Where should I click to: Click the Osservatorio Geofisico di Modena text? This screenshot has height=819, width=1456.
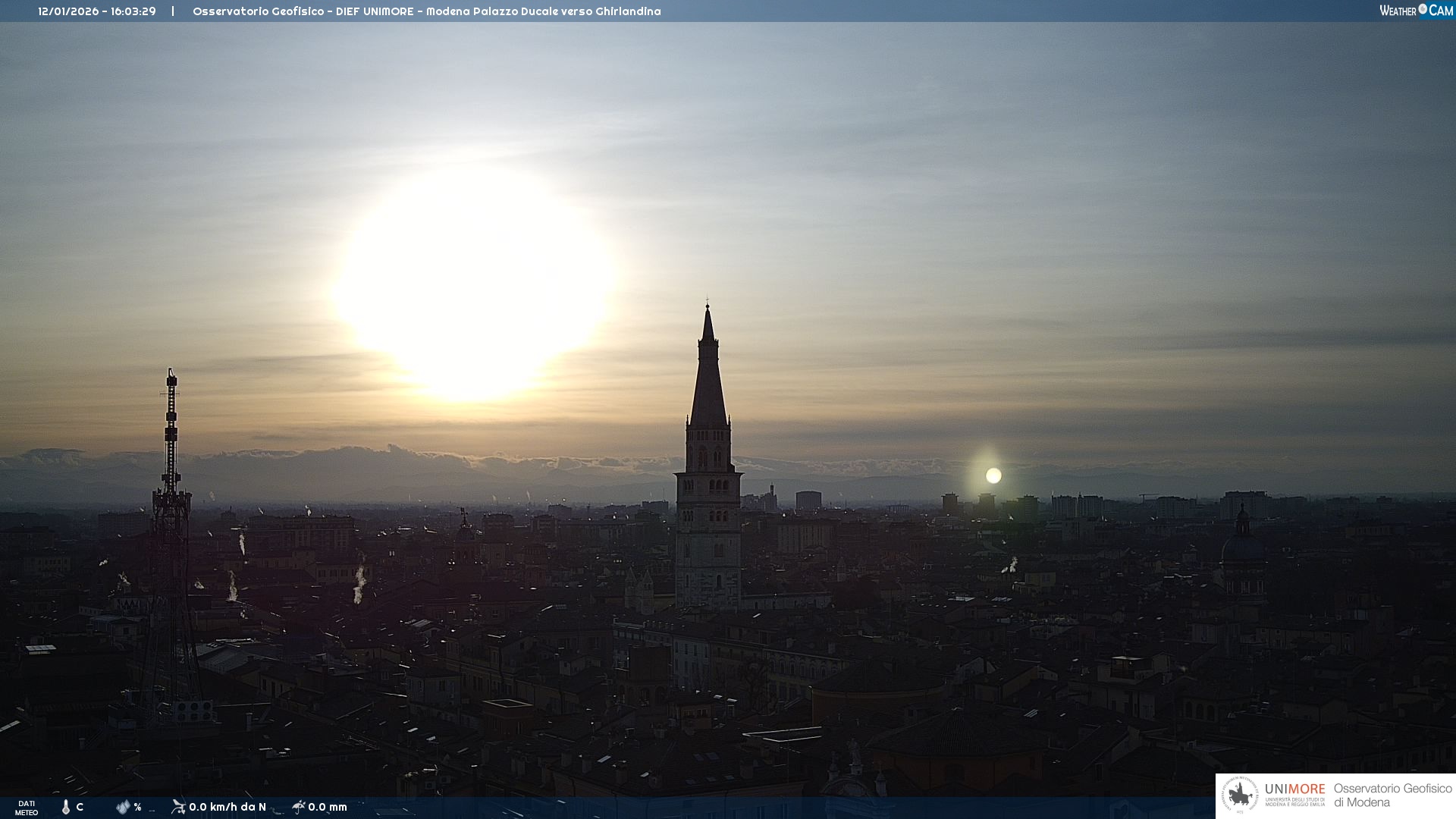pyautogui.click(x=1392, y=795)
